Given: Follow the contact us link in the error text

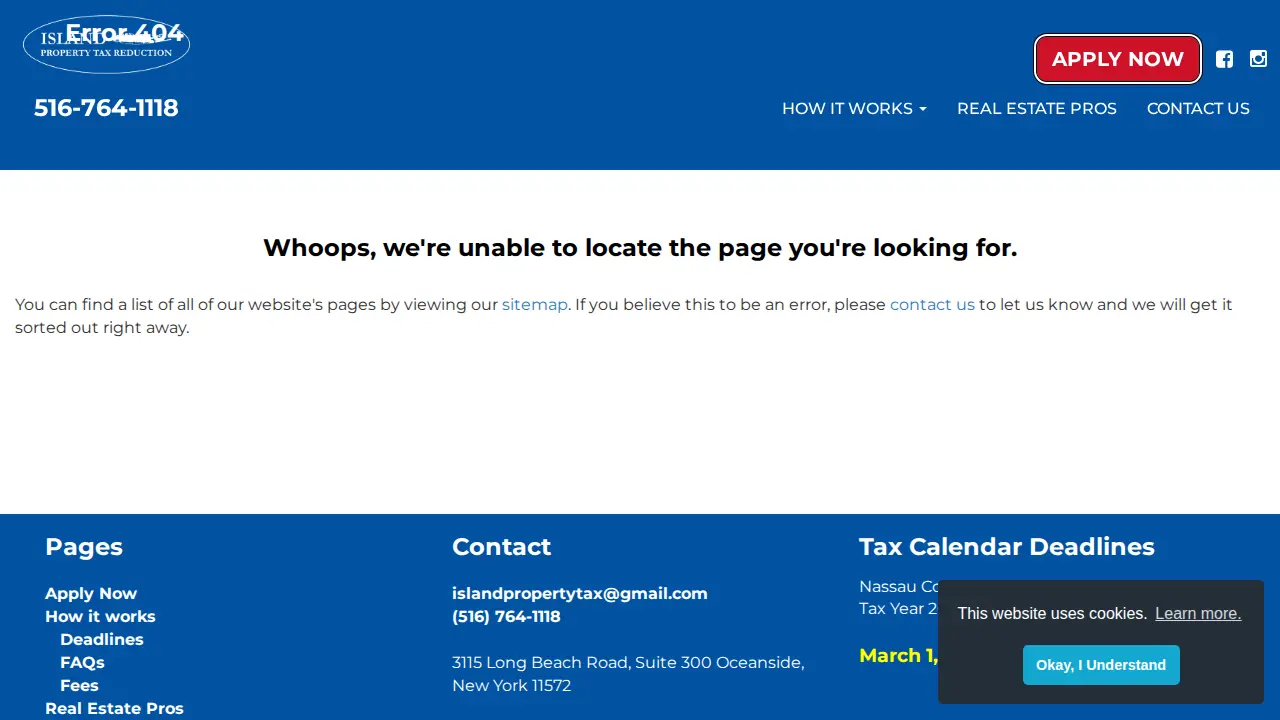Looking at the screenshot, I should (932, 304).
